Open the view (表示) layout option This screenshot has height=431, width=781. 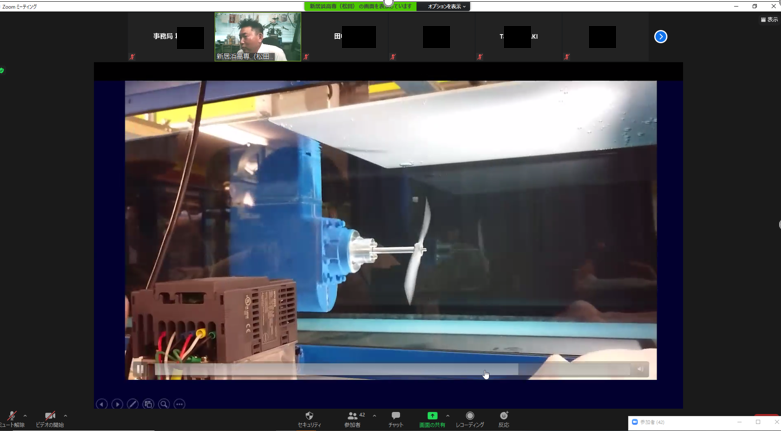(x=769, y=19)
